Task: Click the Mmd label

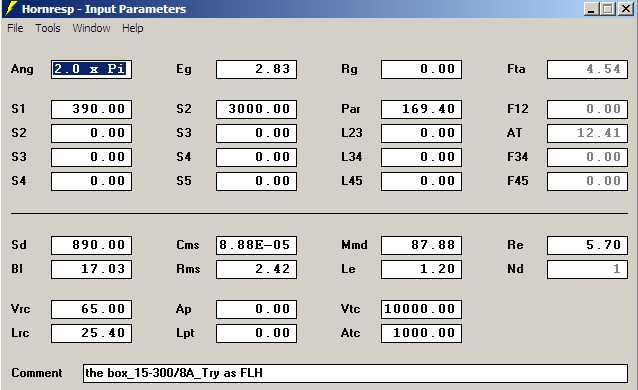Action: click(354, 245)
